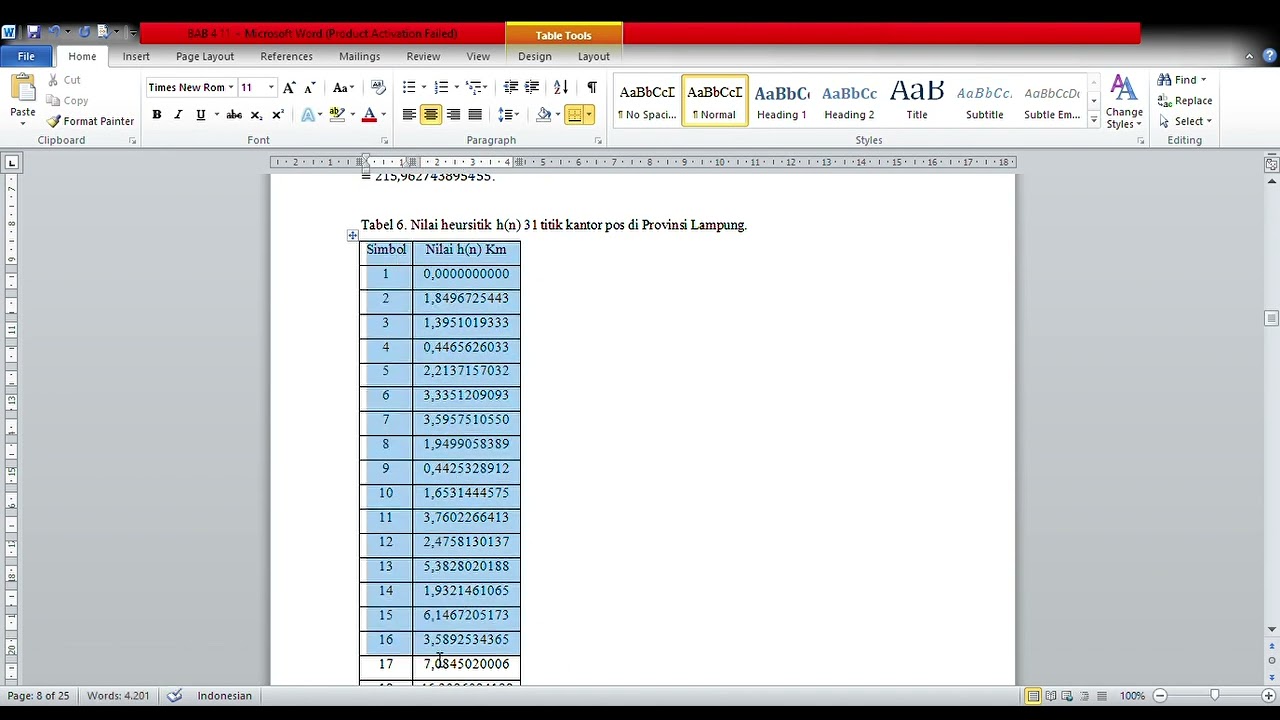This screenshot has width=1280, height=720.
Task: Click the Sort icon
Action: 561,87
